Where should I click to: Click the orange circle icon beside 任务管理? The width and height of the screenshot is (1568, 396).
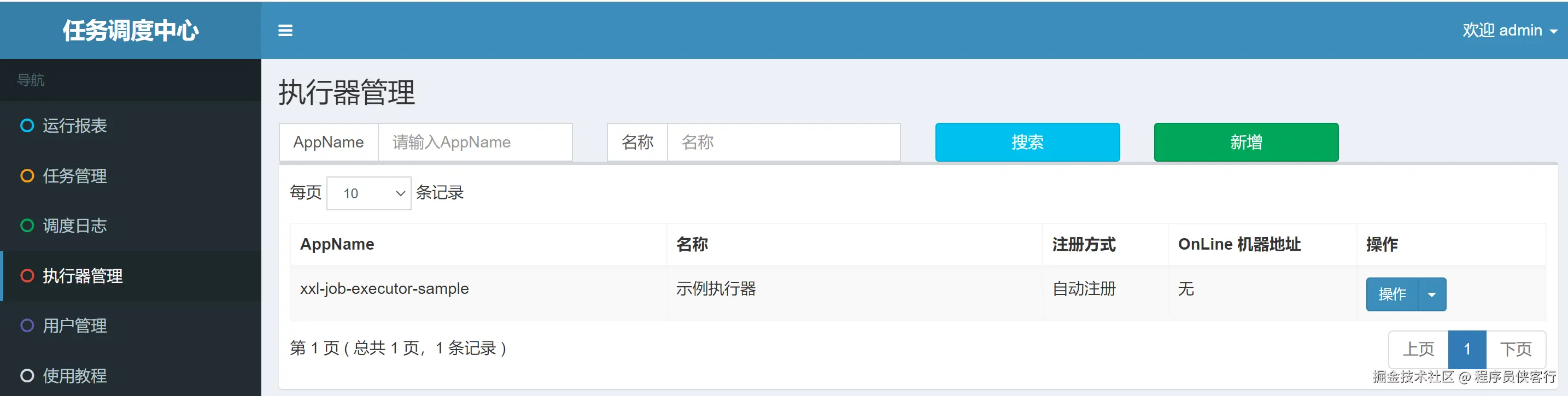(27, 176)
